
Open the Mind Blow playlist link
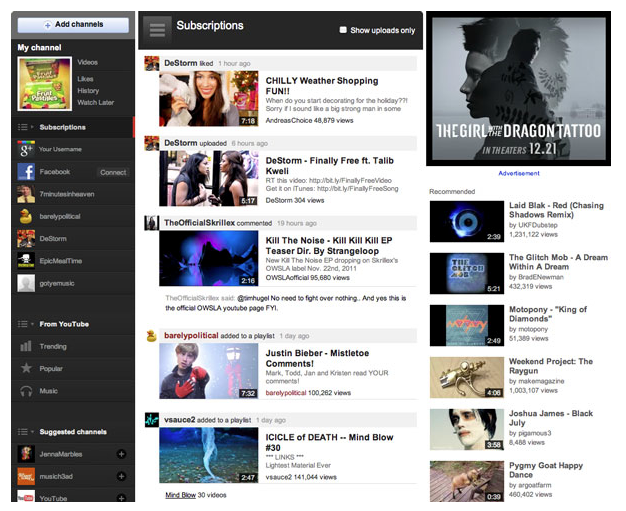click(180, 495)
